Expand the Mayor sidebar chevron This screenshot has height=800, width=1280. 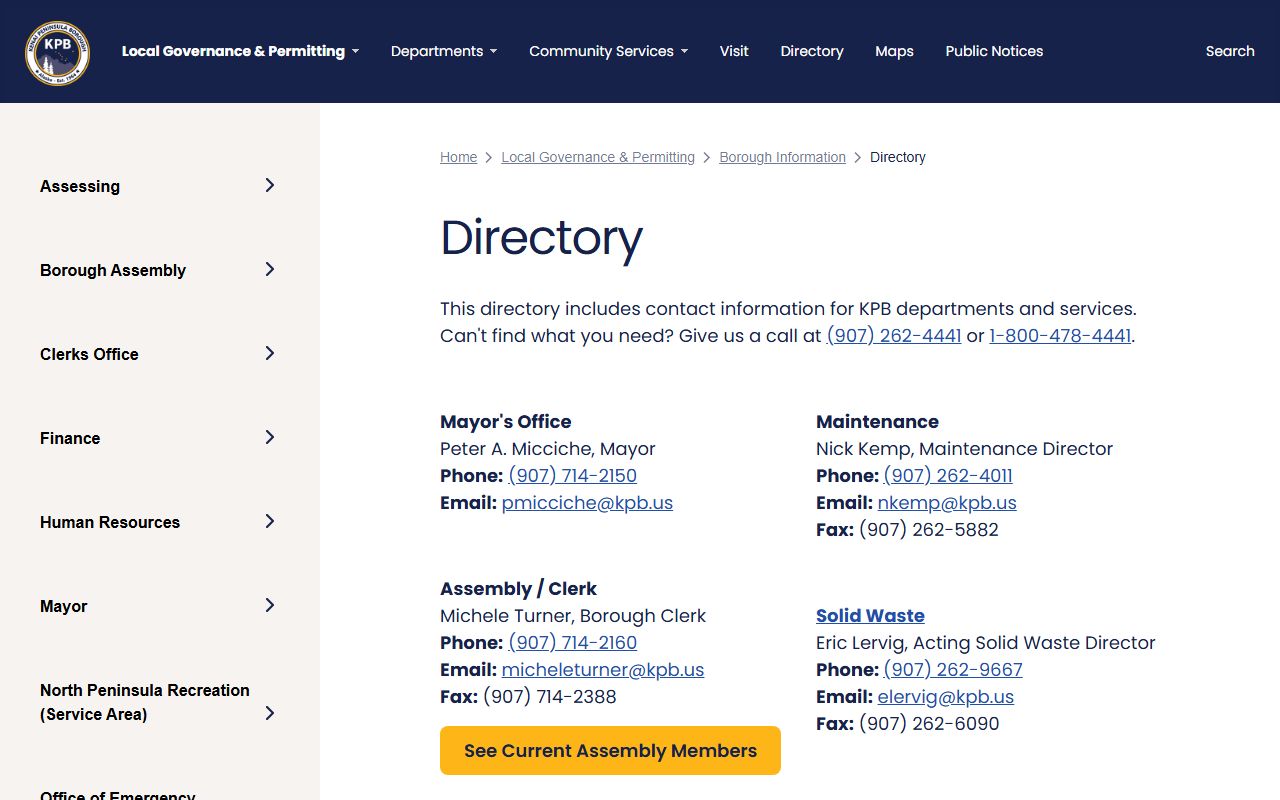tap(269, 605)
